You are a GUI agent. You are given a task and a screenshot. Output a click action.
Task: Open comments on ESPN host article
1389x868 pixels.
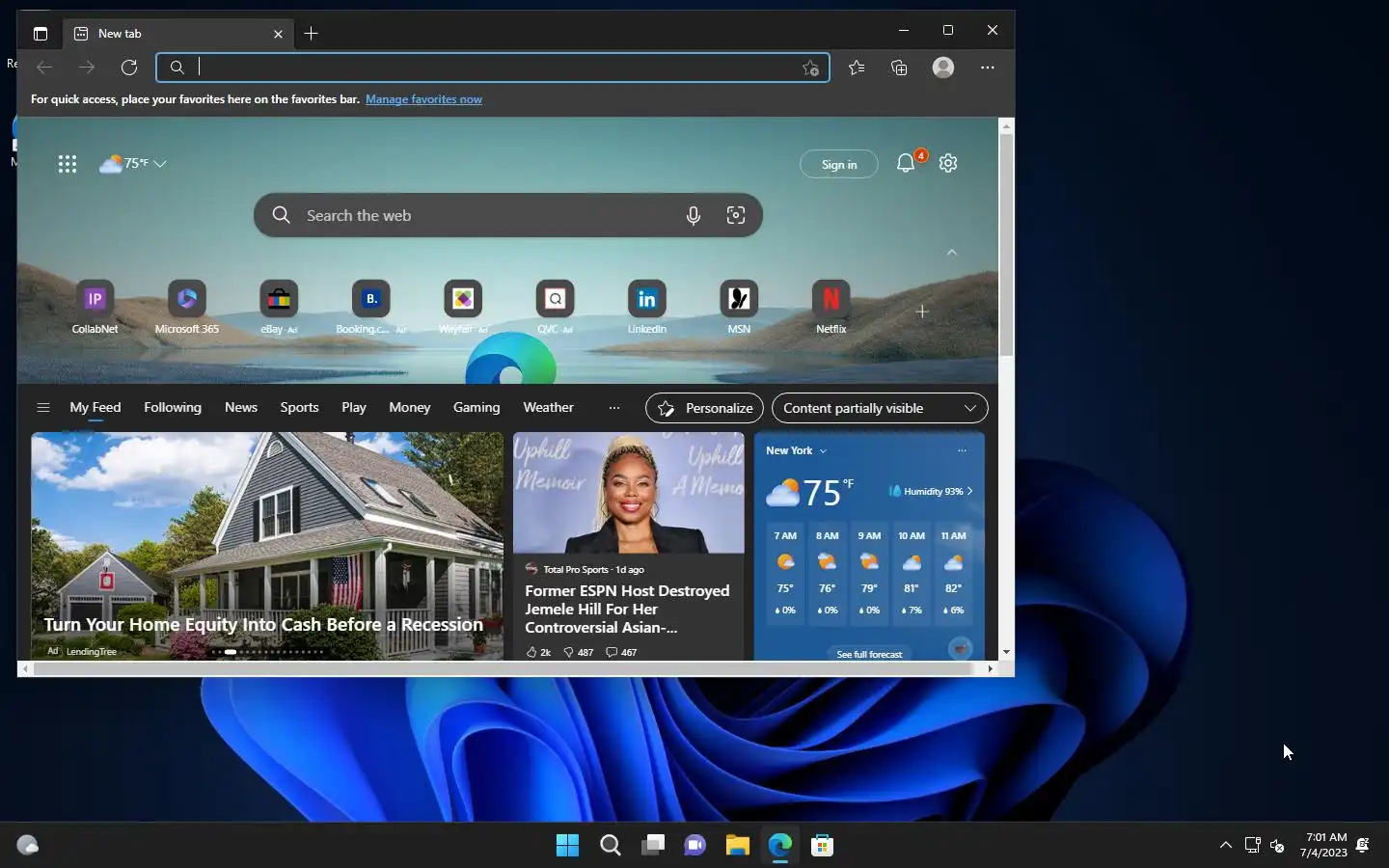621,652
